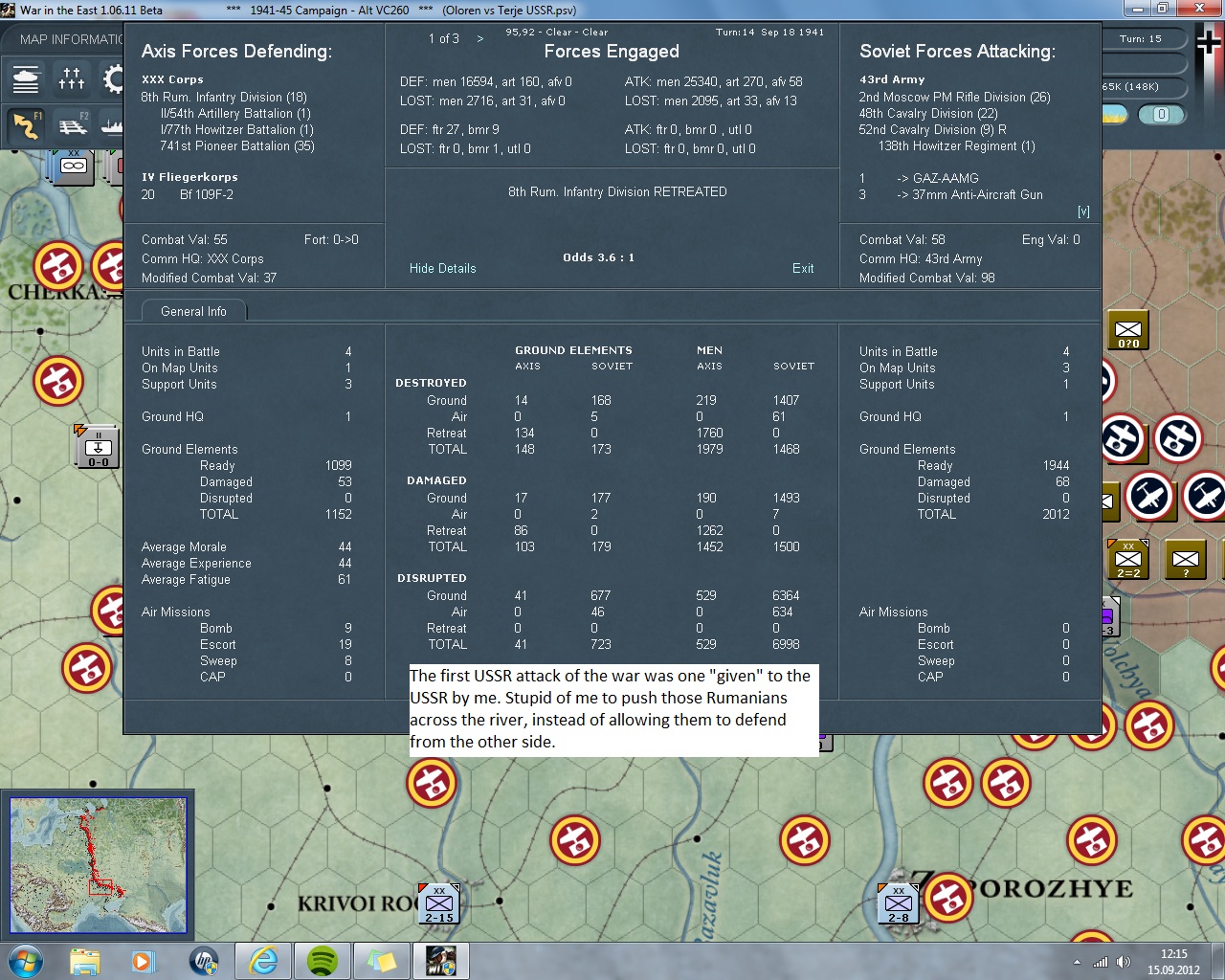This screenshot has height=980, width=1225.
Task: Click the 43rd Army heading
Action: [x=892, y=80]
